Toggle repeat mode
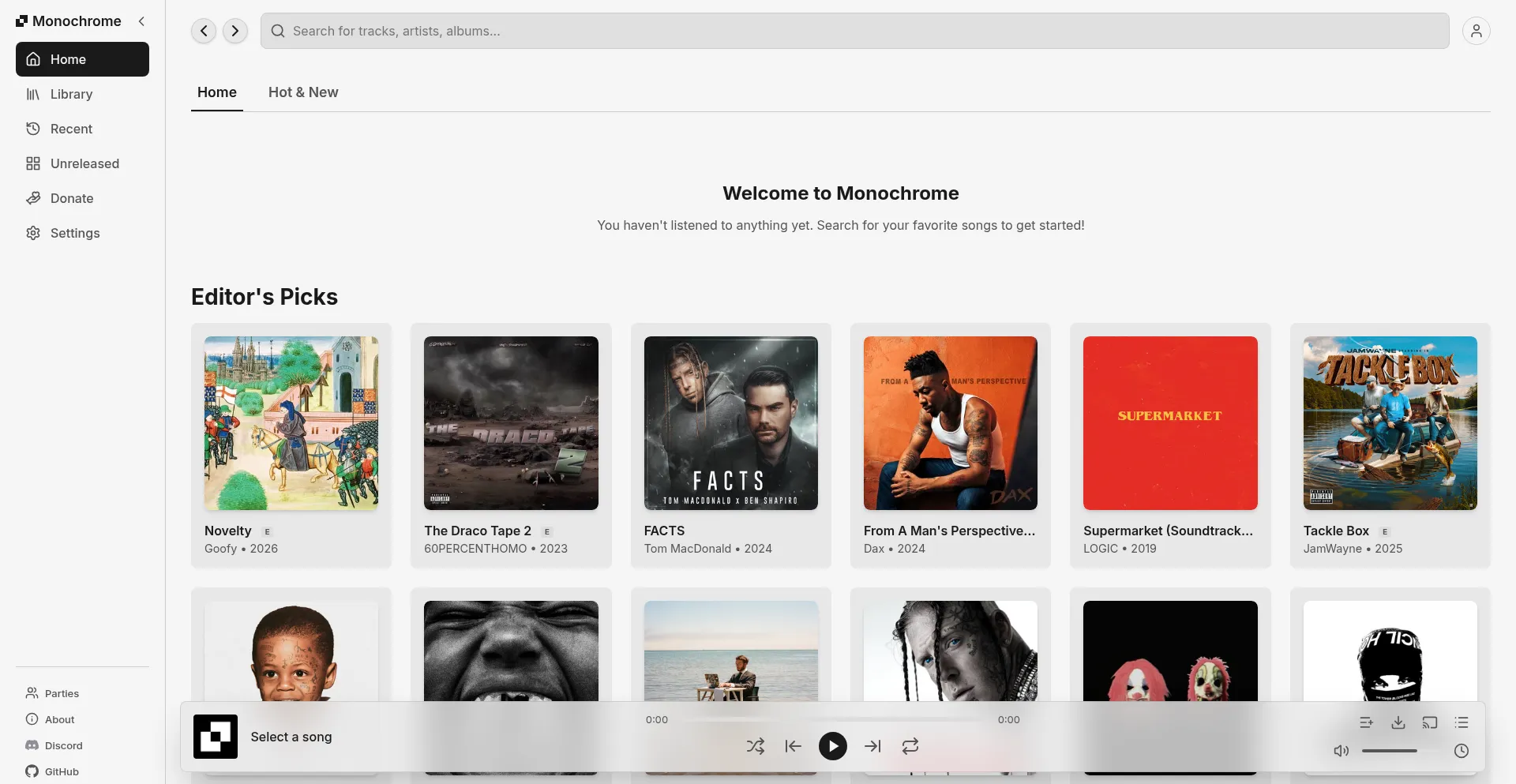Image resolution: width=1516 pixels, height=784 pixels. [910, 746]
